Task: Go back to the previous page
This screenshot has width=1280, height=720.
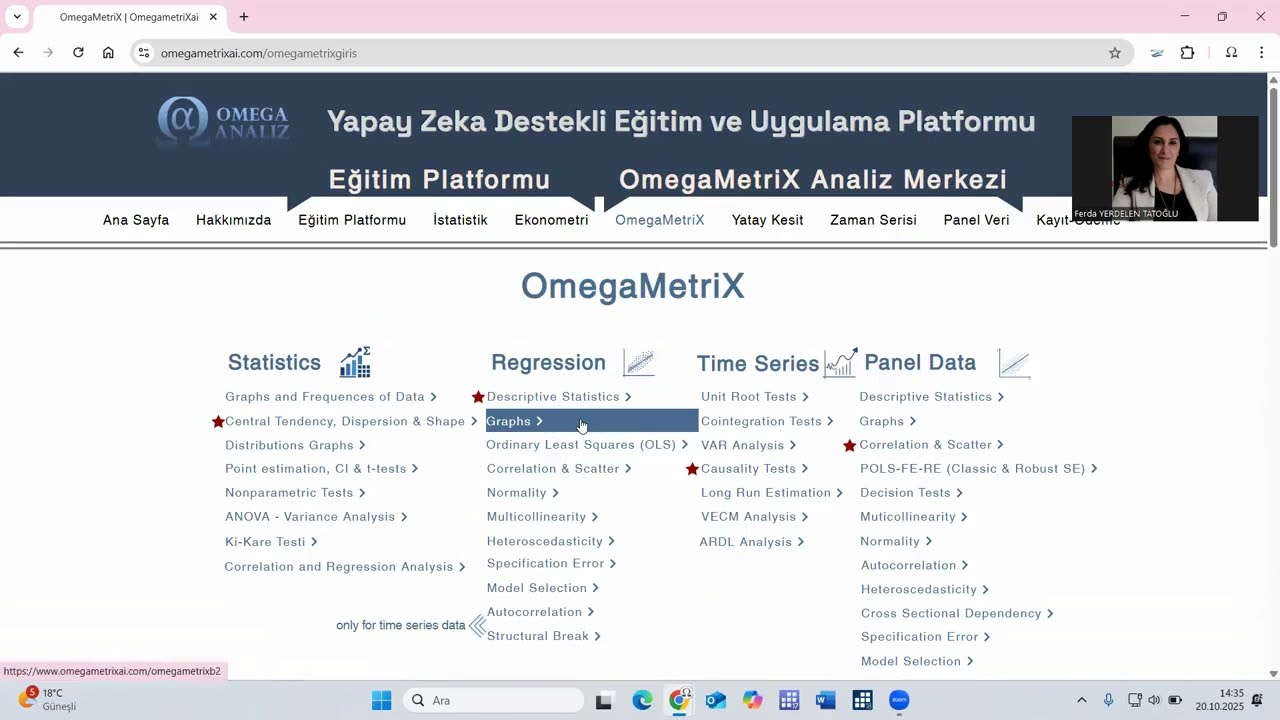Action: (18, 53)
